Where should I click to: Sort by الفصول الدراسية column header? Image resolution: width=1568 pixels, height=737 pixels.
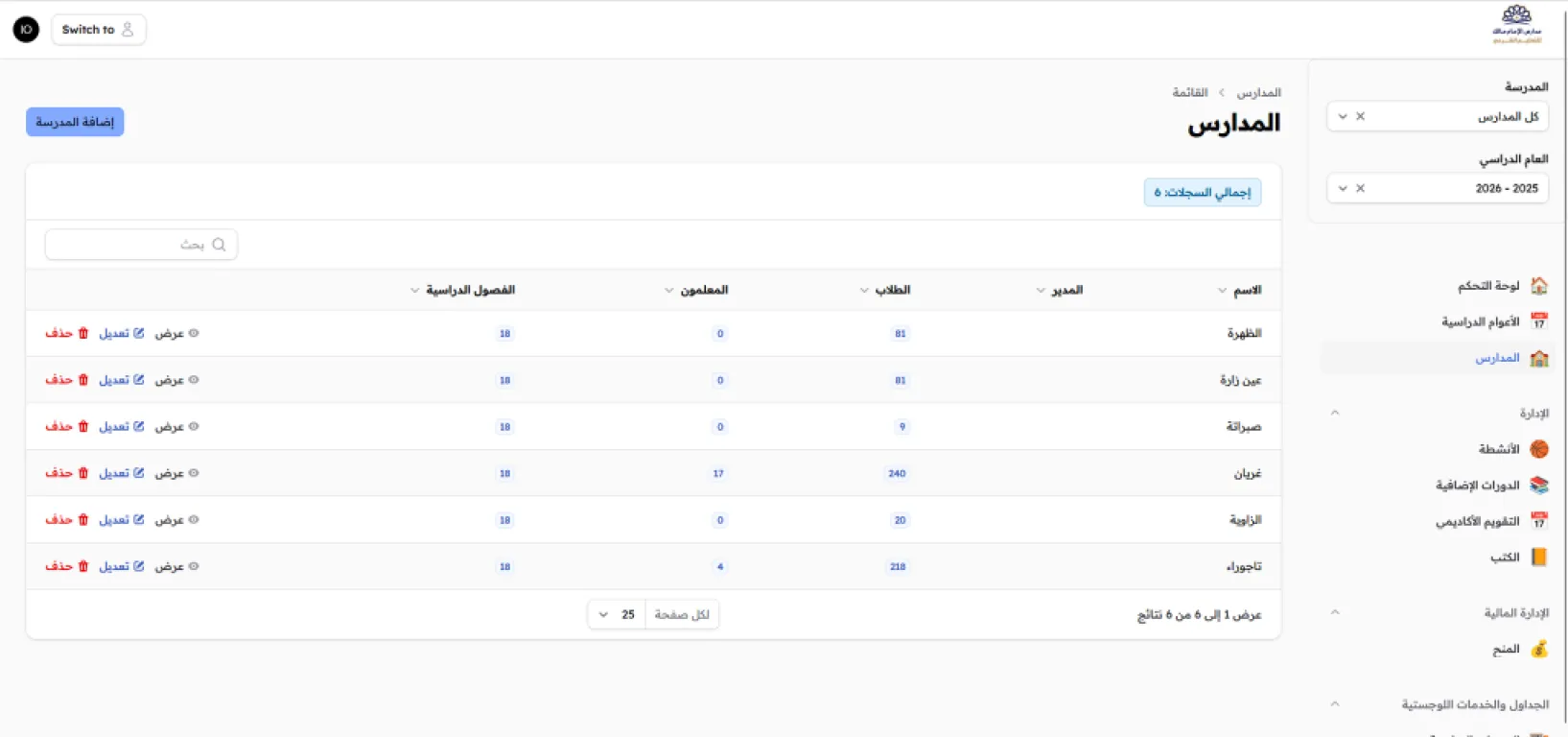(x=462, y=290)
